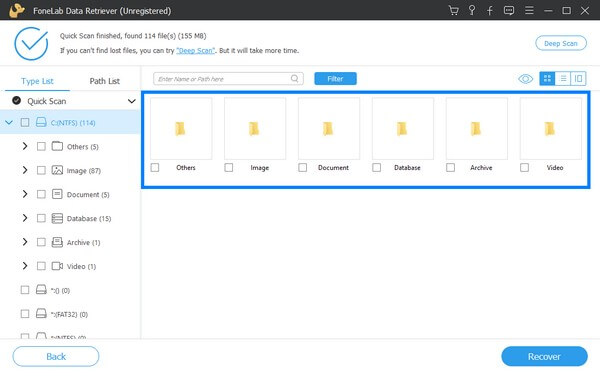This screenshot has width=600, height=378.
Task: Tick the checkbox under Video folder thumbnail
Action: [x=524, y=168]
